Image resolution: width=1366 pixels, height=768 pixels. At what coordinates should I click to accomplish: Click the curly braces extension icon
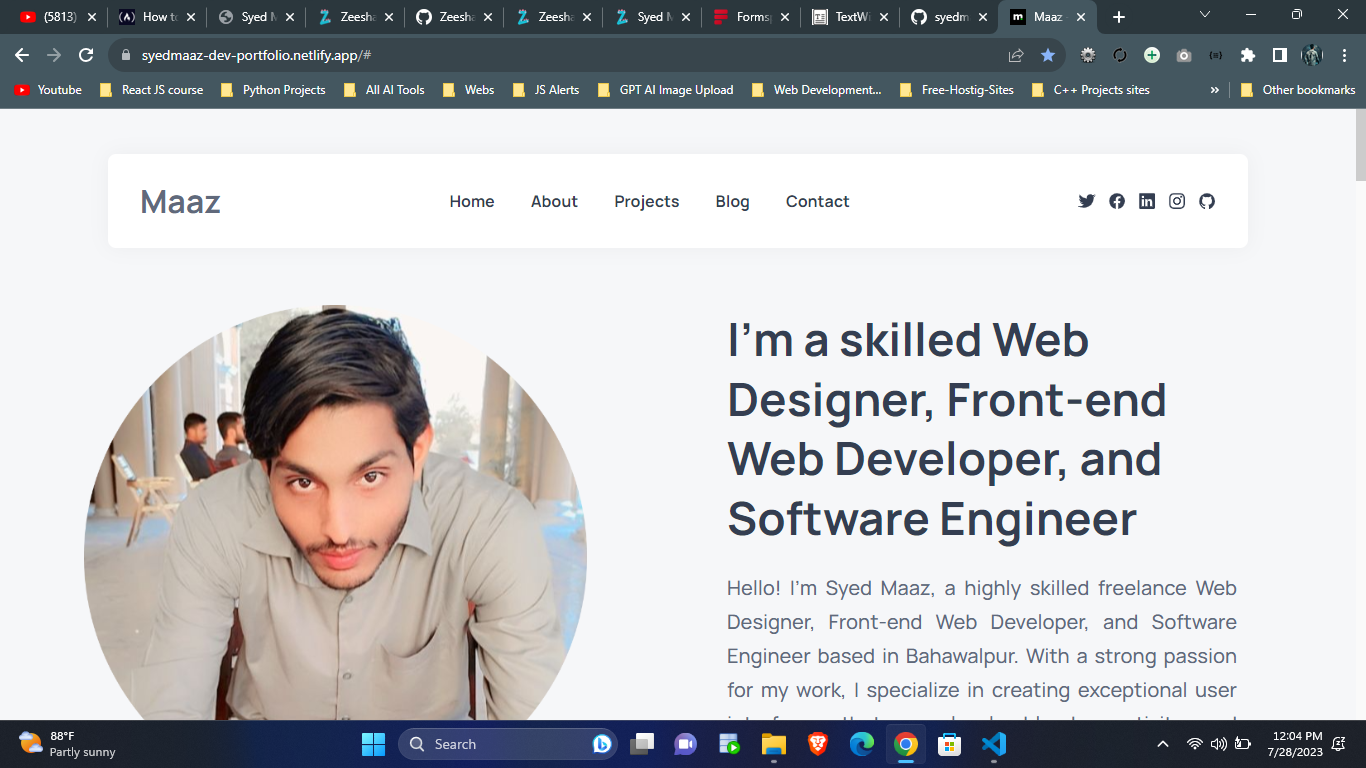click(1216, 55)
